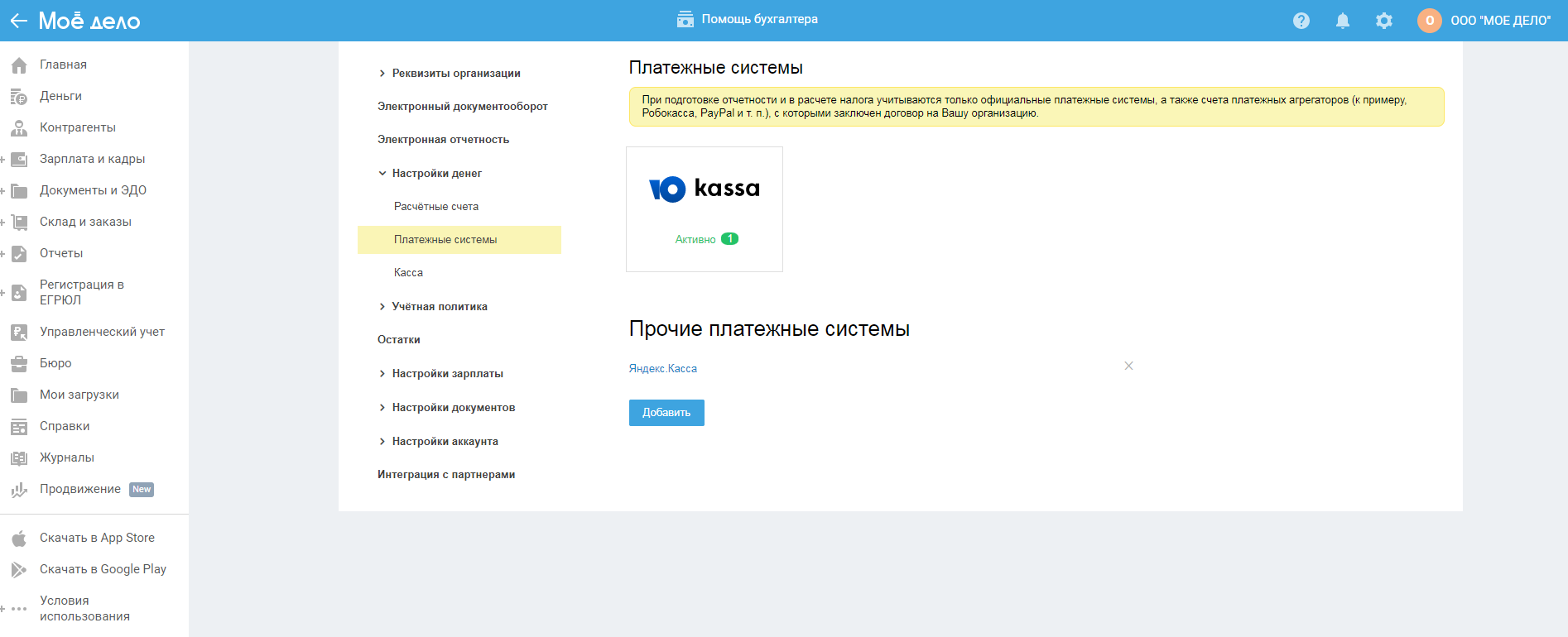The image size is (1568, 637).
Task: Open the Яндекс.Касса link
Action: 663,369
